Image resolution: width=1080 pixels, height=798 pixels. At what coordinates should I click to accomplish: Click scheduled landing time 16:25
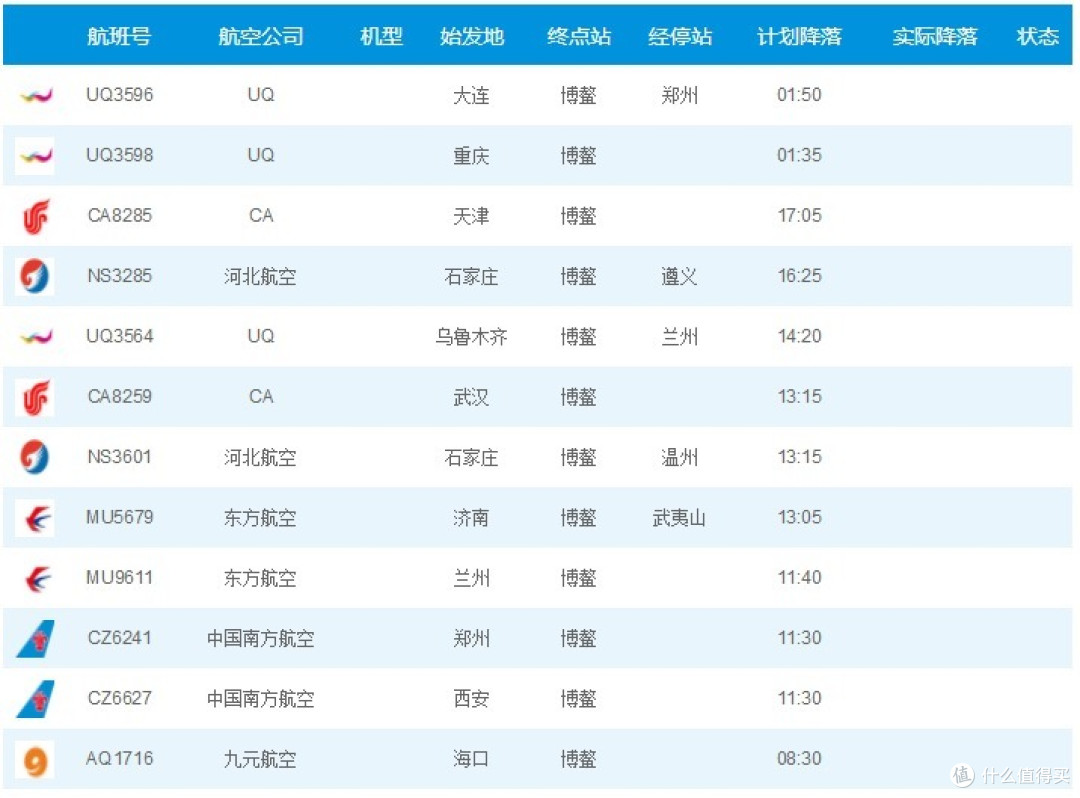pos(799,276)
